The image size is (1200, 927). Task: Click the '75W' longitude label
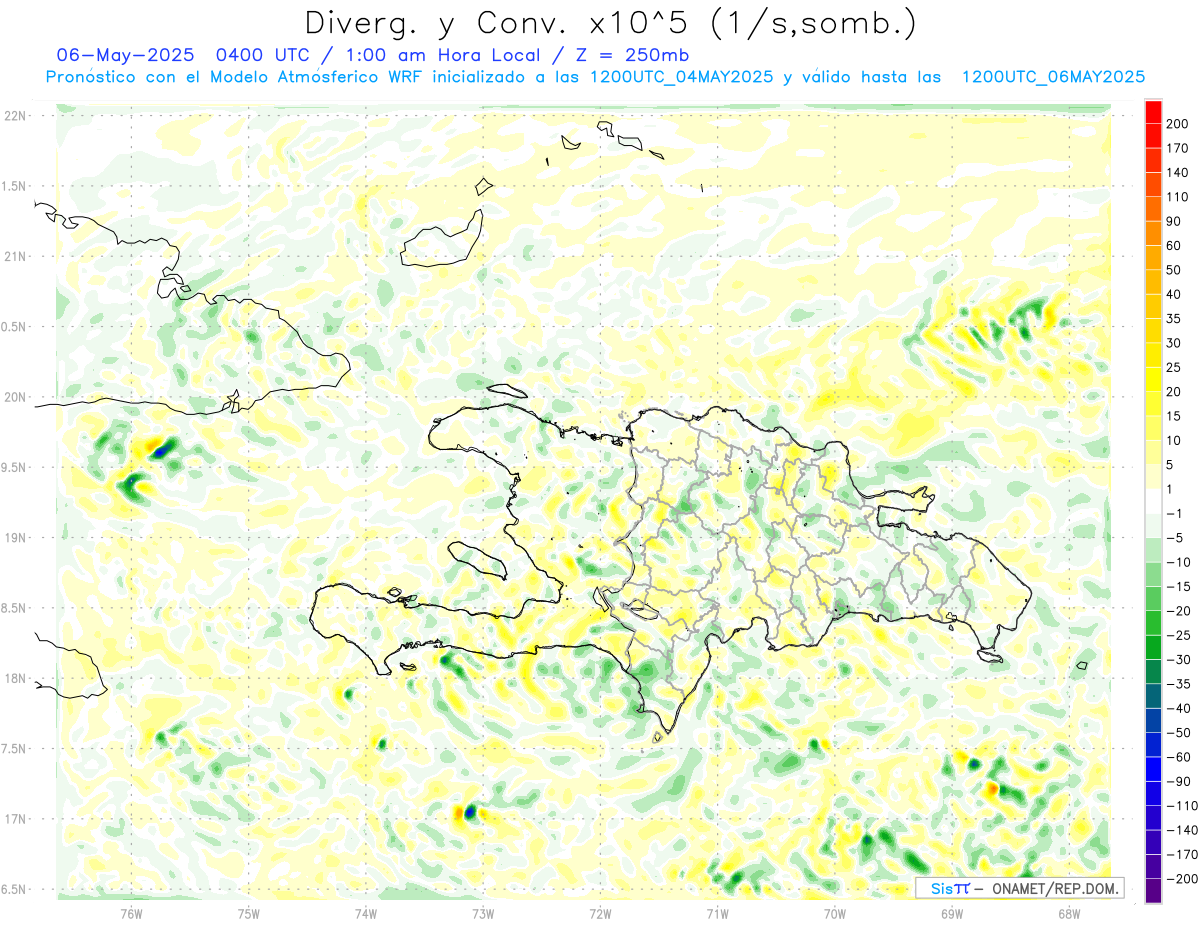248,913
